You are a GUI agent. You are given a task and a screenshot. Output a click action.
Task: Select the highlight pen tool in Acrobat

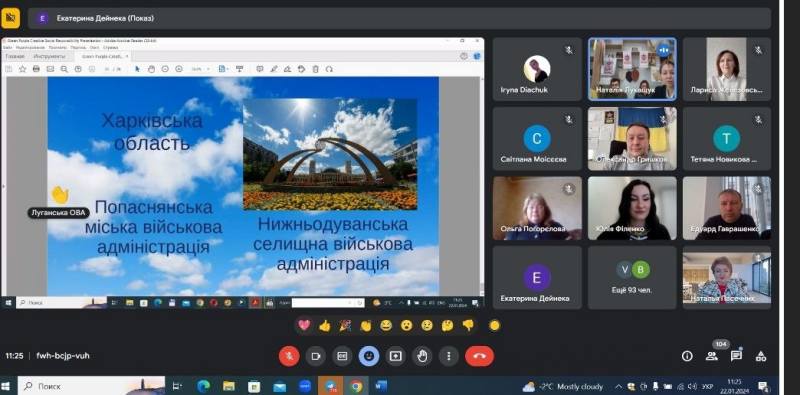[x=274, y=69]
